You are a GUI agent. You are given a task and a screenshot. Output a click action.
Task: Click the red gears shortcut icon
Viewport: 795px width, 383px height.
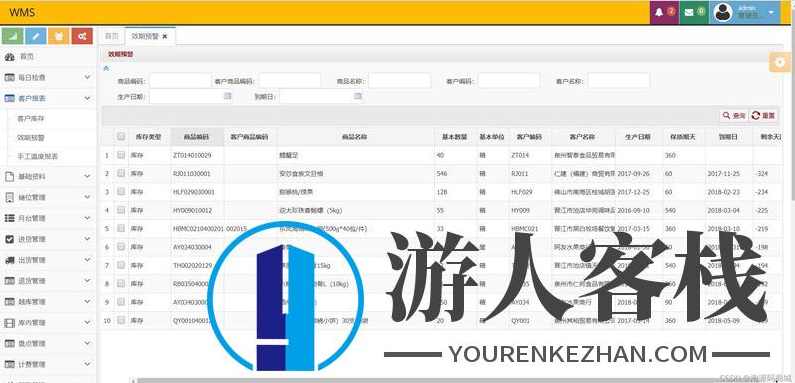82,36
